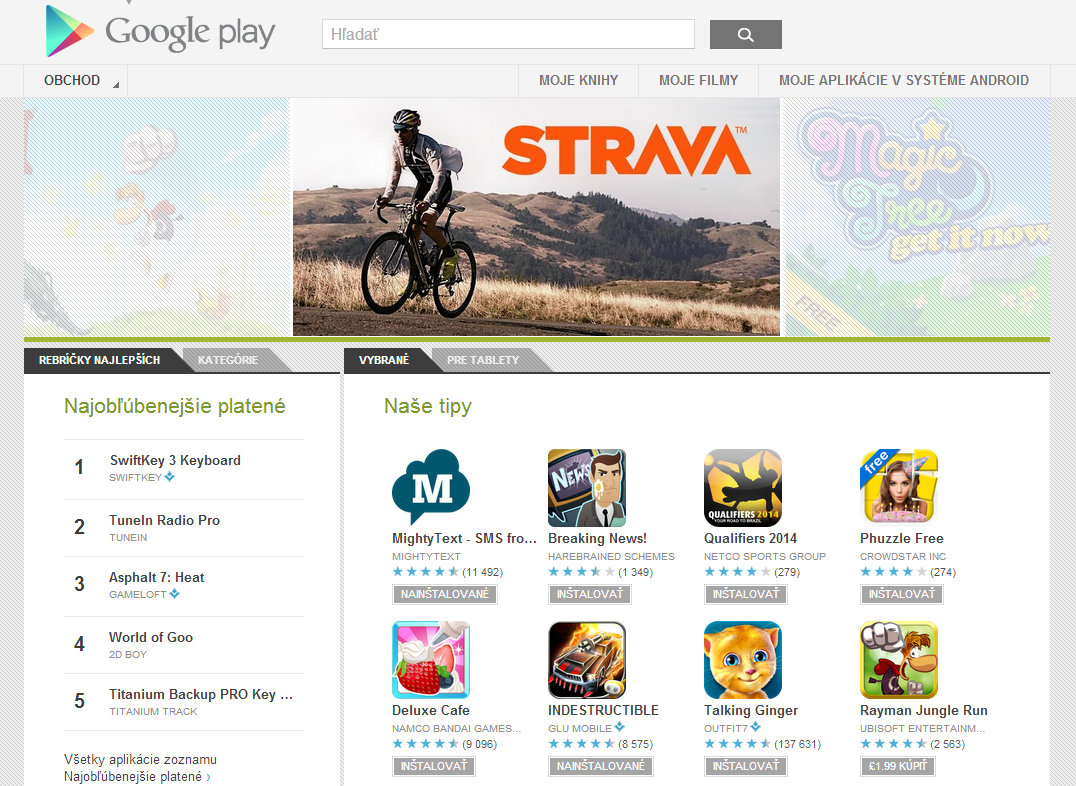Screen dimensions: 1076x786
Task: Switch to the PRE TABLETY tab
Action: [483, 360]
